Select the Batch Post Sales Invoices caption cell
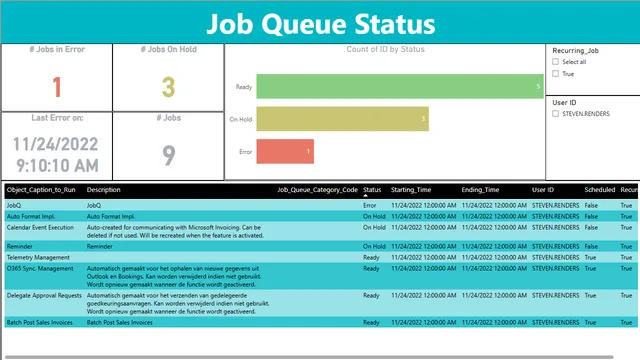 click(x=40, y=322)
